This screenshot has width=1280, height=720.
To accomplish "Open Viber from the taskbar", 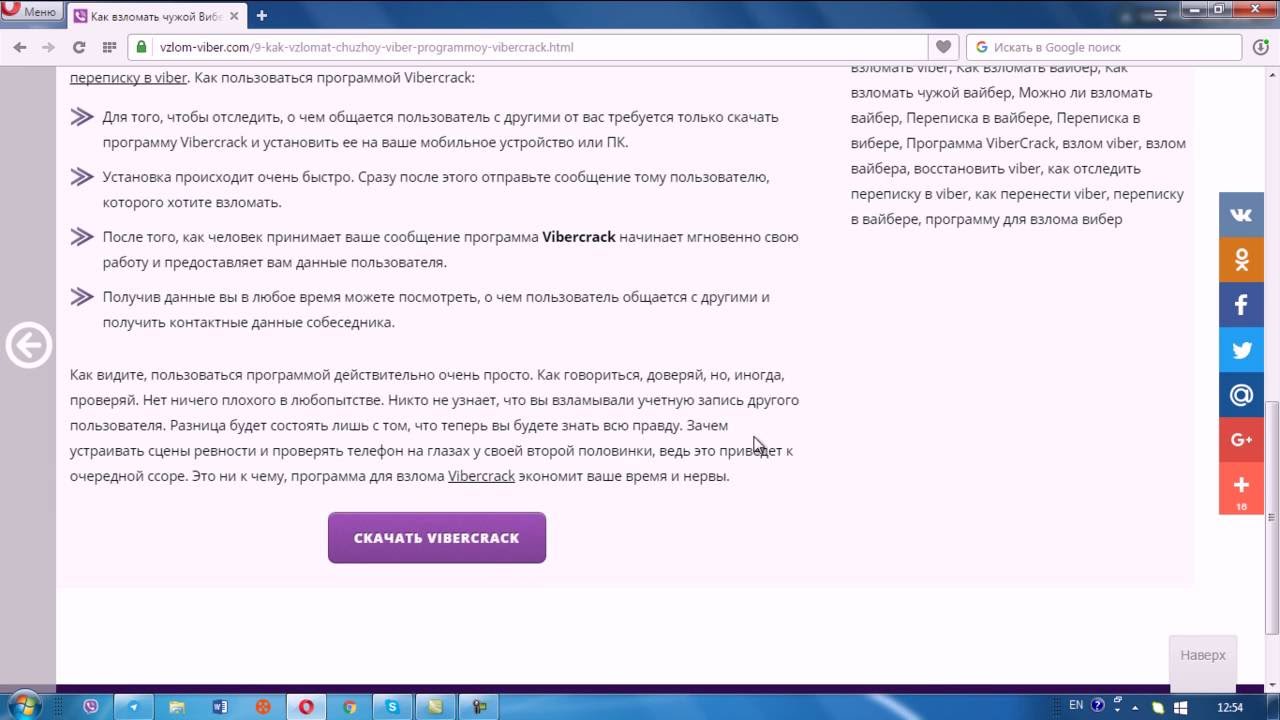I will coord(91,706).
